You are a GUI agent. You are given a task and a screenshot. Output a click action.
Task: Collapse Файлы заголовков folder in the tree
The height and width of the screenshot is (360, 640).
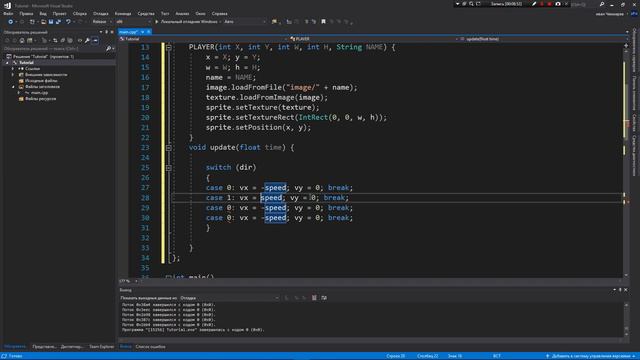13,87
